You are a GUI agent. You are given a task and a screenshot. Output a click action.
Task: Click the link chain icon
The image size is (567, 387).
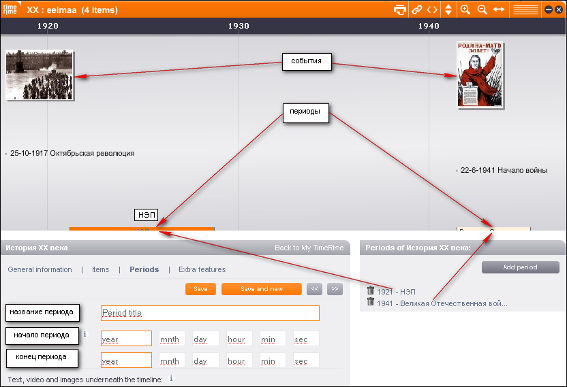[x=417, y=10]
